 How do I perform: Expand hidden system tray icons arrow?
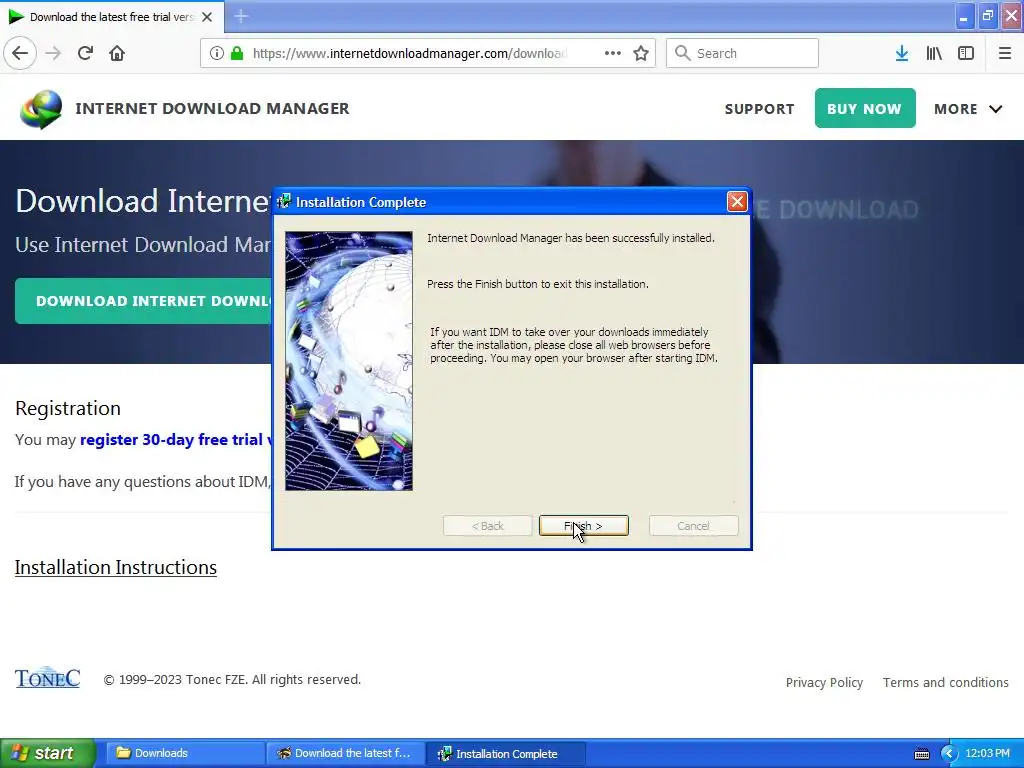[949, 754]
